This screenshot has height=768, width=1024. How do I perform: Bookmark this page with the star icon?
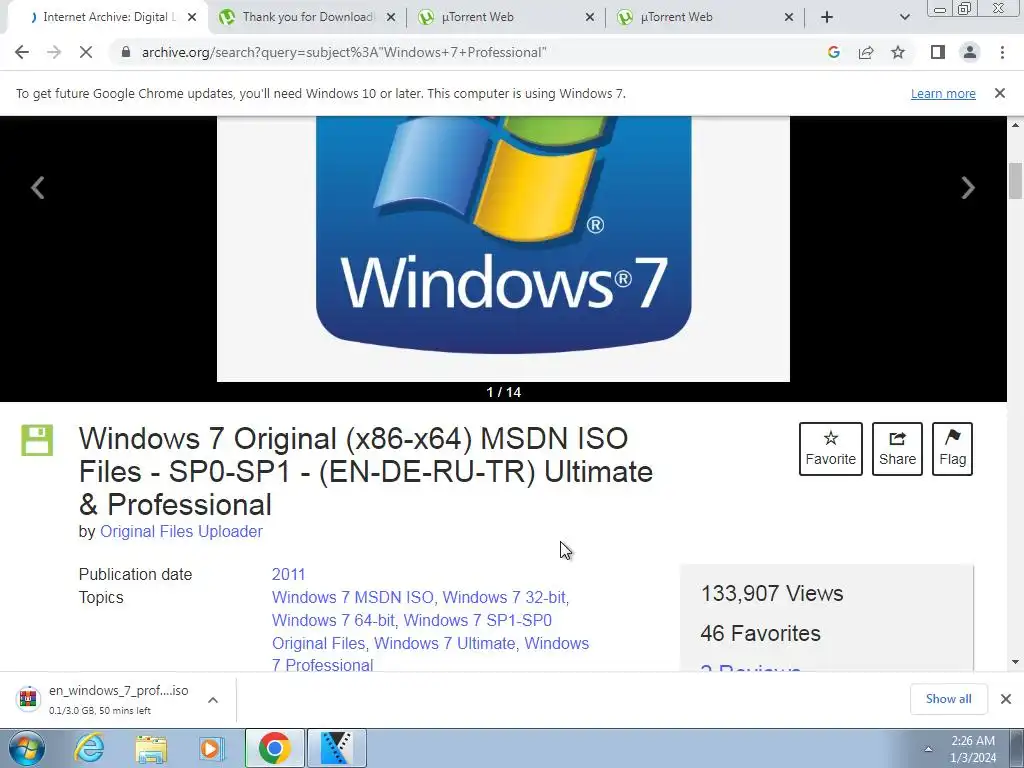coord(898,52)
